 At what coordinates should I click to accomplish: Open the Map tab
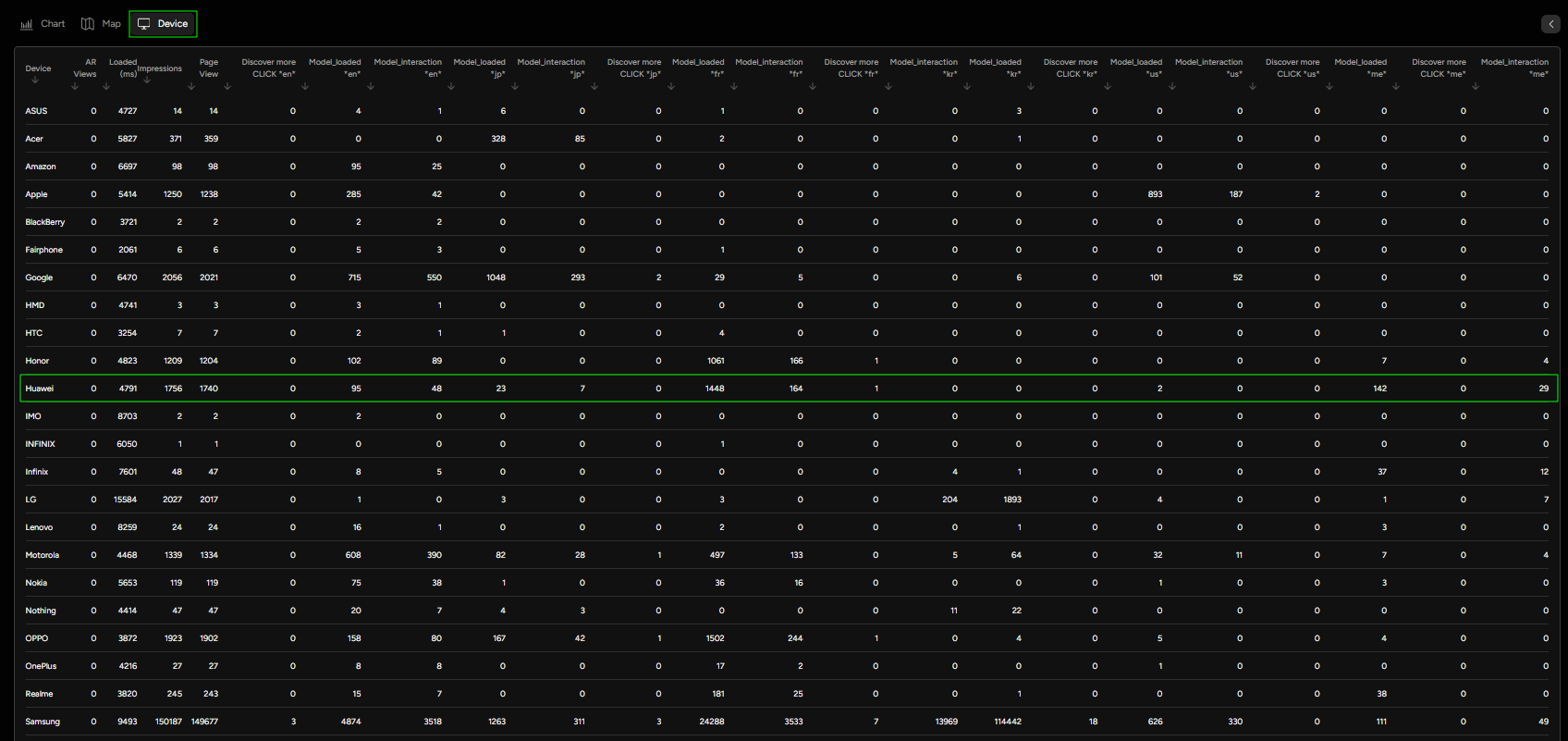[101, 24]
